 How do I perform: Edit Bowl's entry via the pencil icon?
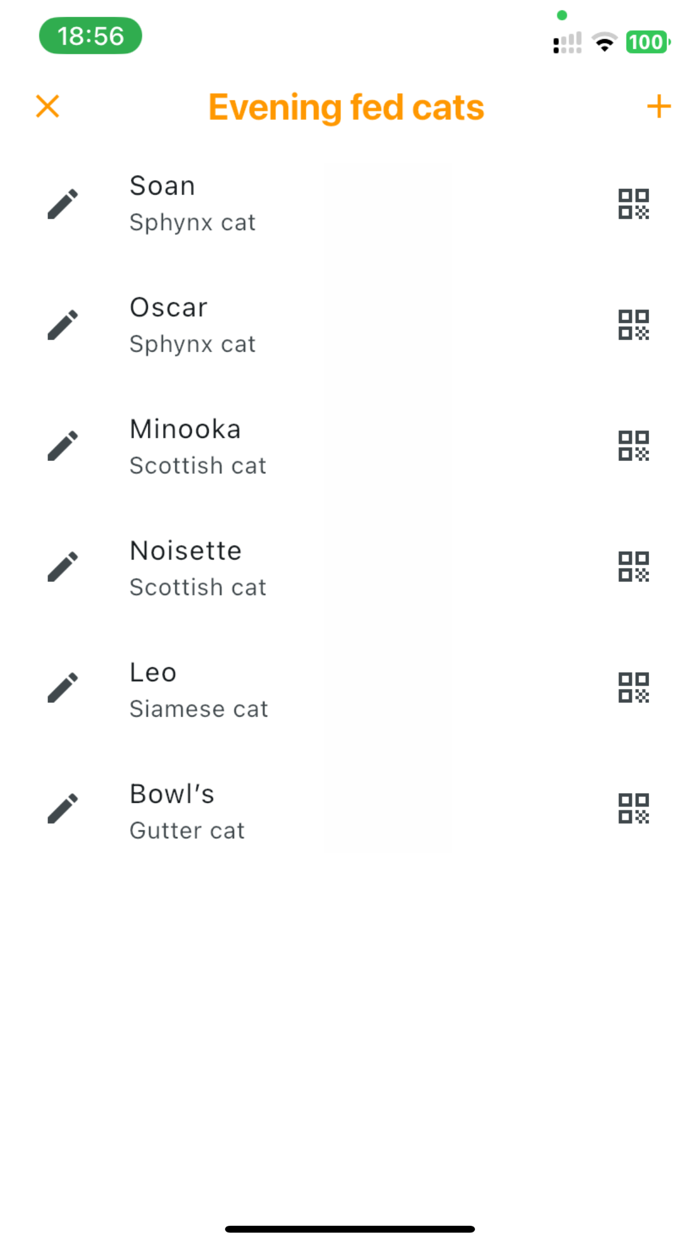coord(62,808)
